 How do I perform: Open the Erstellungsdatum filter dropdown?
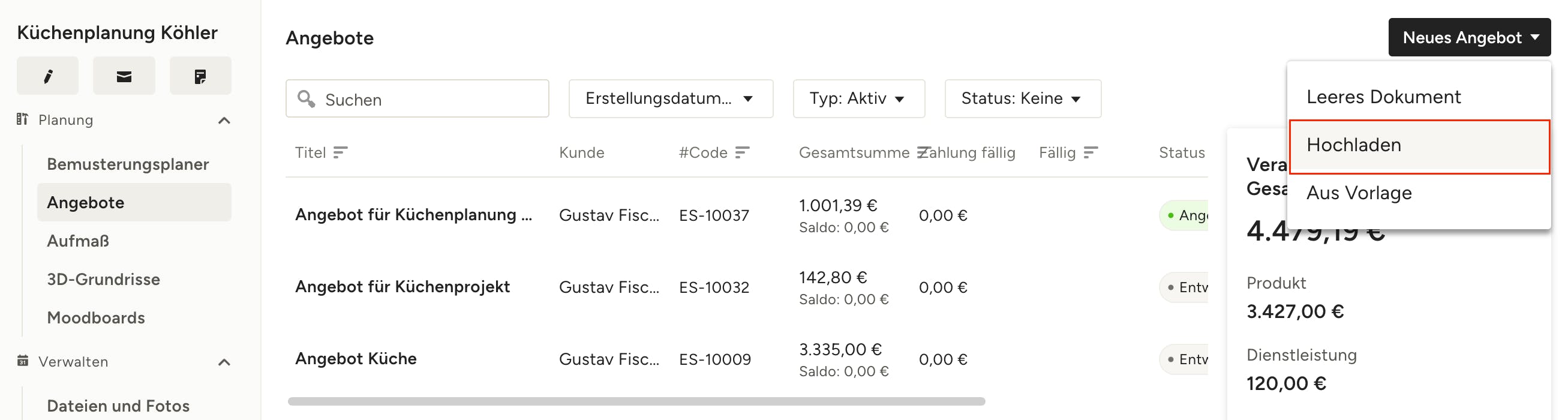671,98
